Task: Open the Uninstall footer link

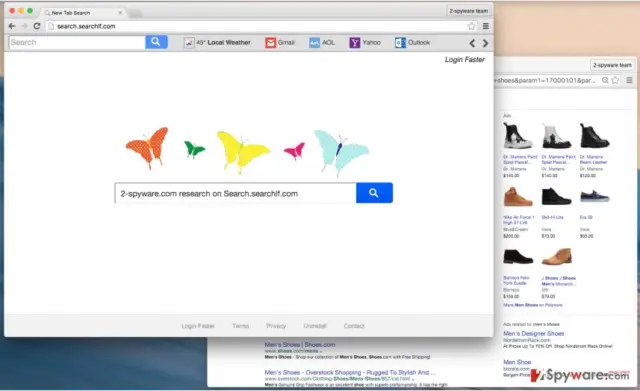Action: click(315, 326)
